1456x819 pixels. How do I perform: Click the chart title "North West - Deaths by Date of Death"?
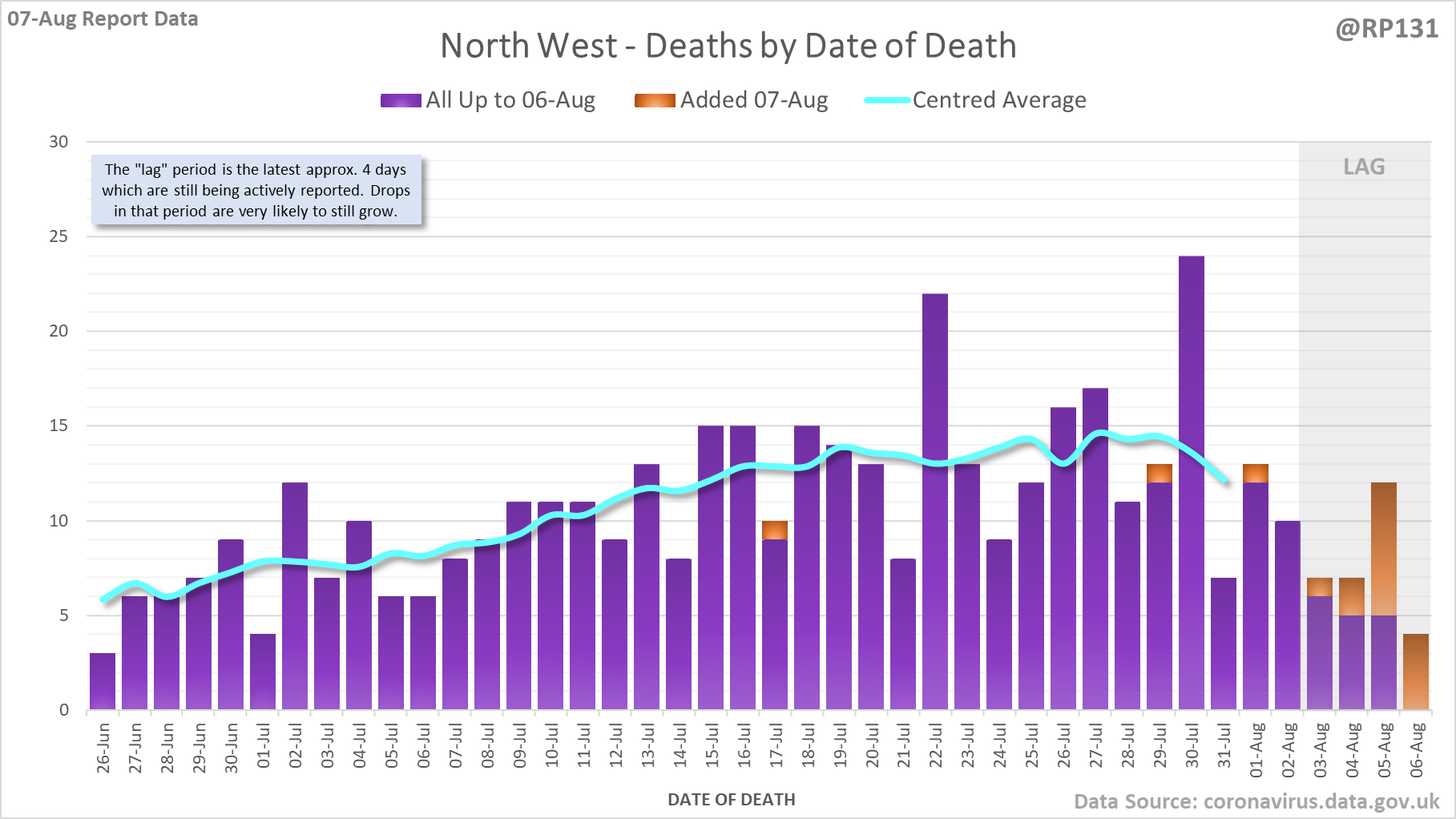coord(728,46)
